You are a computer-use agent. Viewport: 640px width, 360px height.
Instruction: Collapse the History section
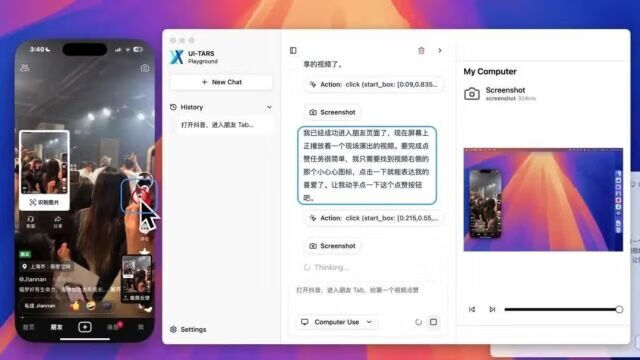[269, 107]
